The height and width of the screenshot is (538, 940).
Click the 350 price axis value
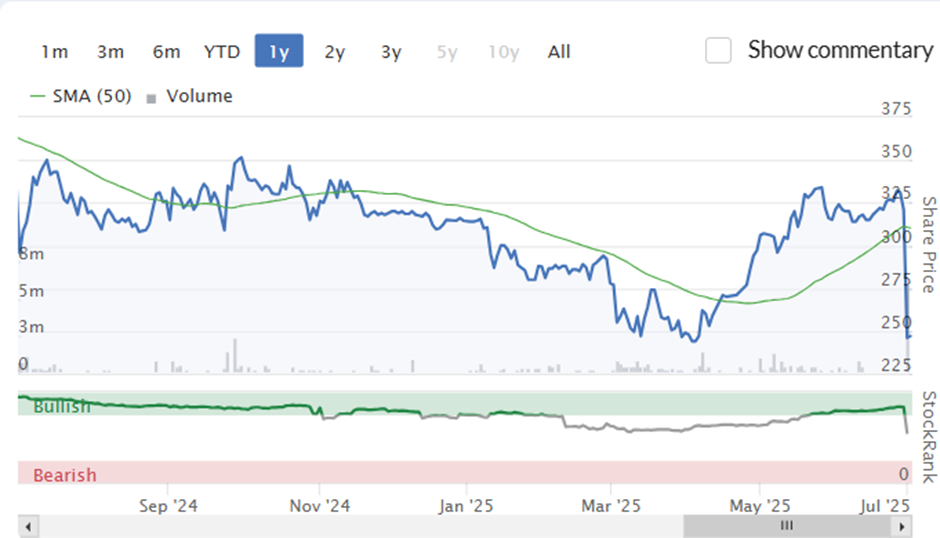[x=896, y=151]
